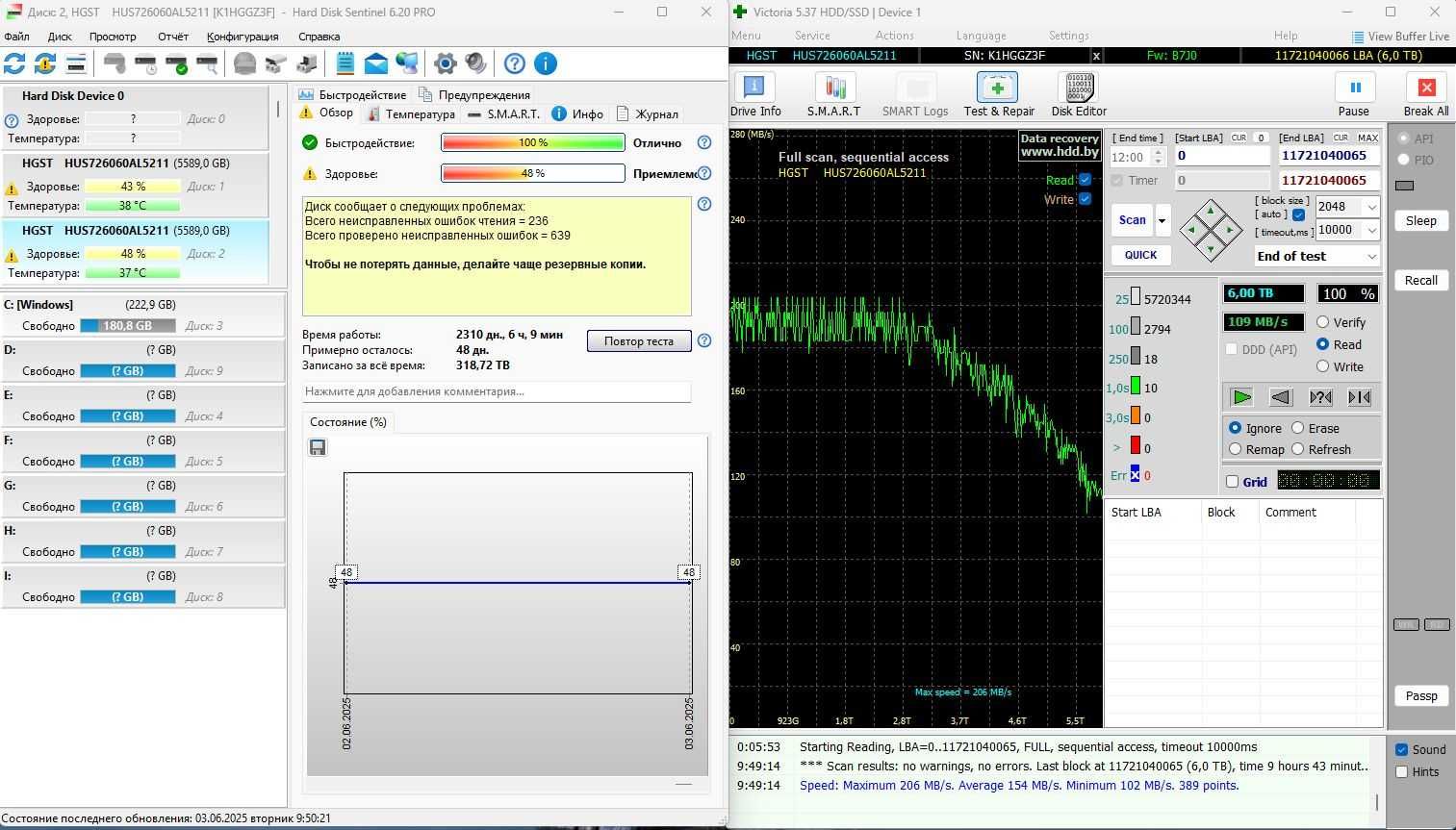Click the reverse scan left-arrow button in Victoria
The width and height of the screenshot is (1456, 830).
point(1281,397)
